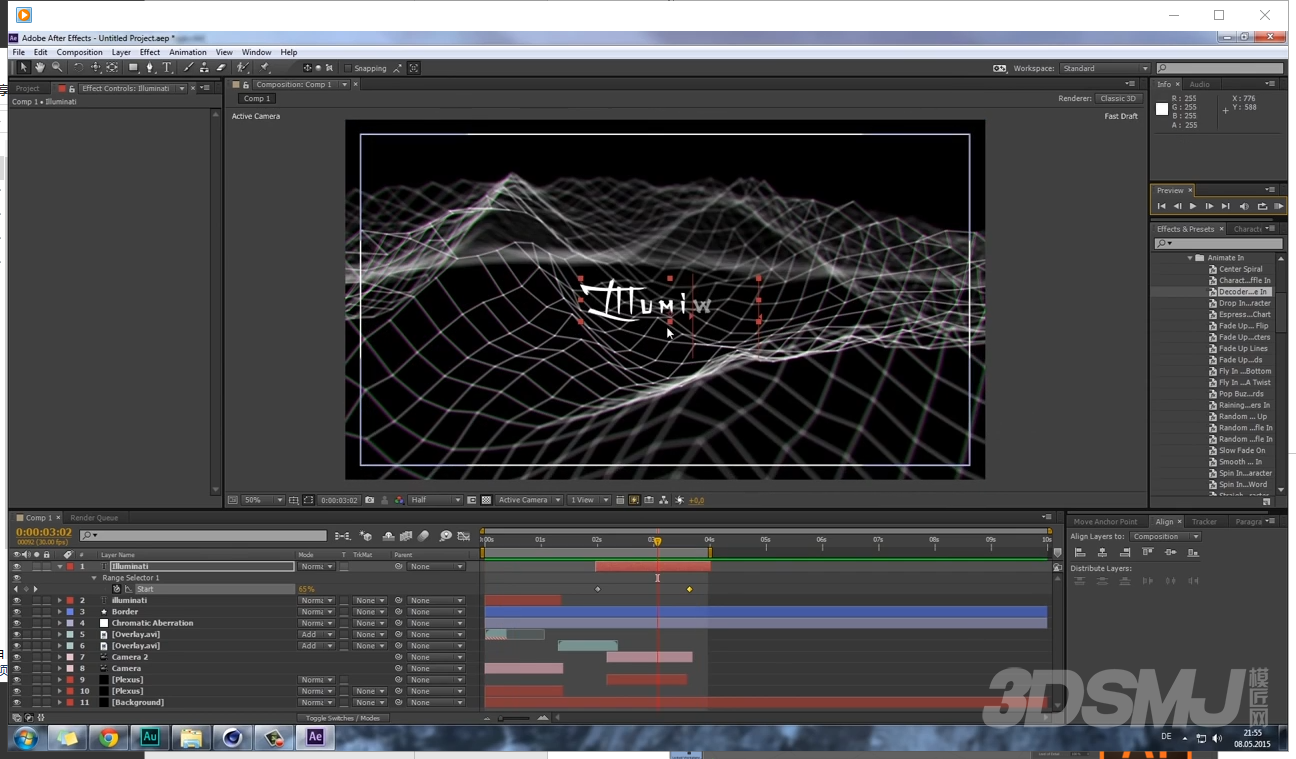This screenshot has height=759, width=1296.
Task: Click the Effects & Presets search field
Action: [x=1218, y=244]
